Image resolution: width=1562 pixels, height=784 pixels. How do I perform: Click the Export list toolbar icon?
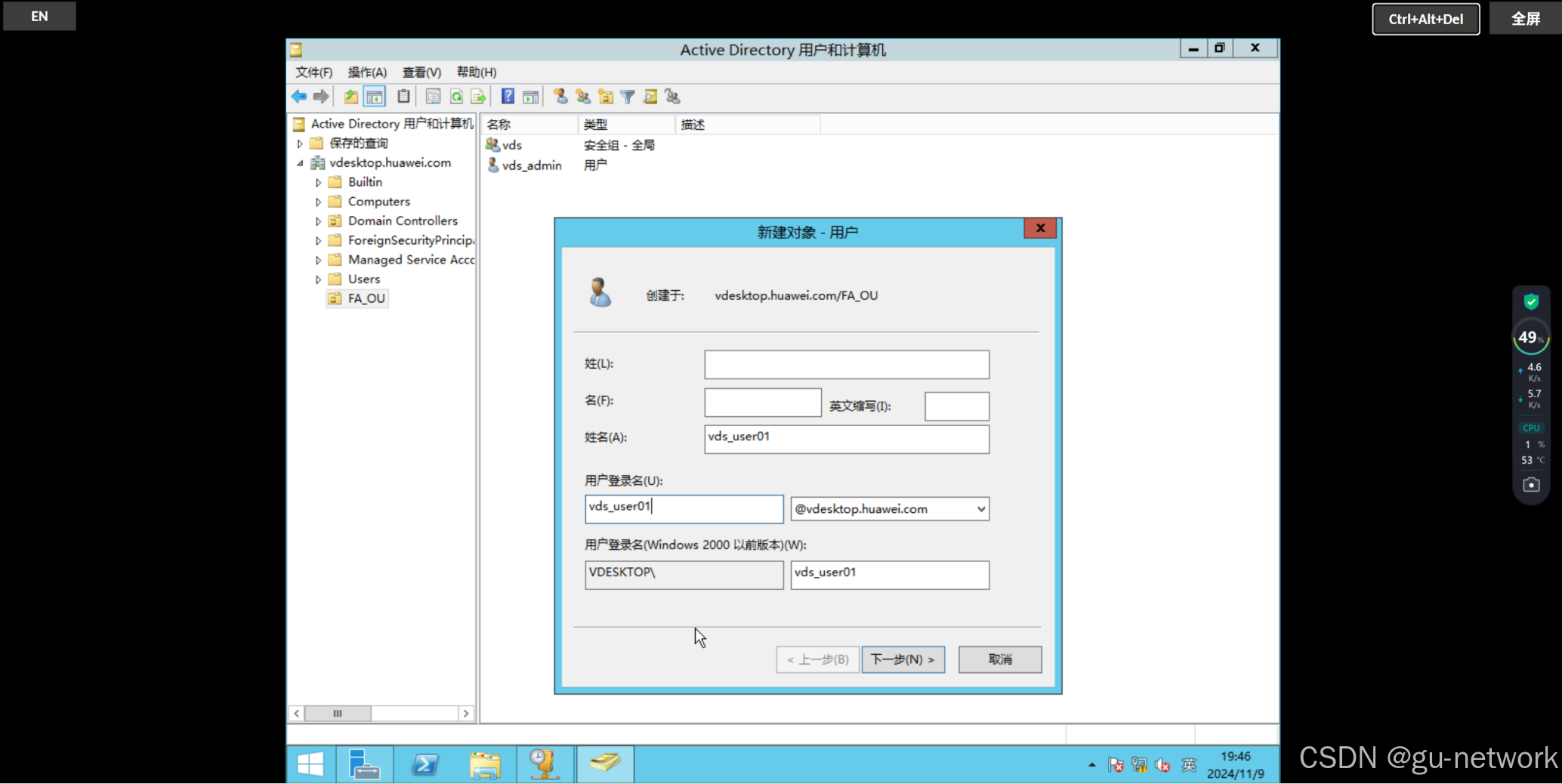click(x=478, y=97)
